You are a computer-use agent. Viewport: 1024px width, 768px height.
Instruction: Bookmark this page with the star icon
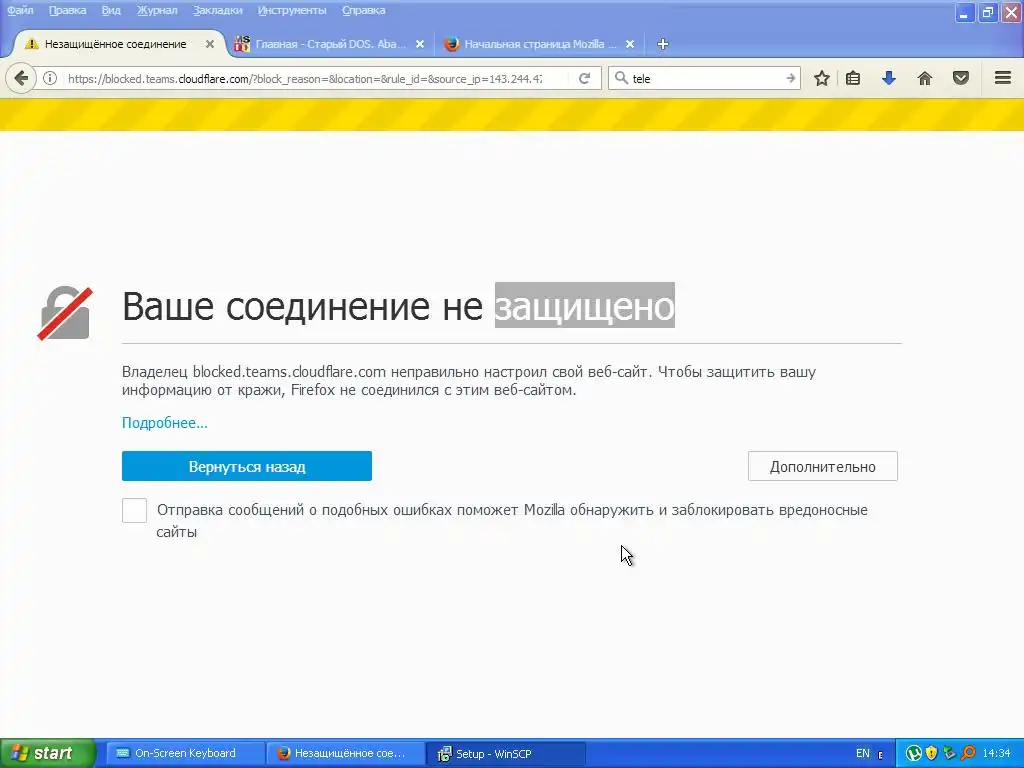coord(822,78)
